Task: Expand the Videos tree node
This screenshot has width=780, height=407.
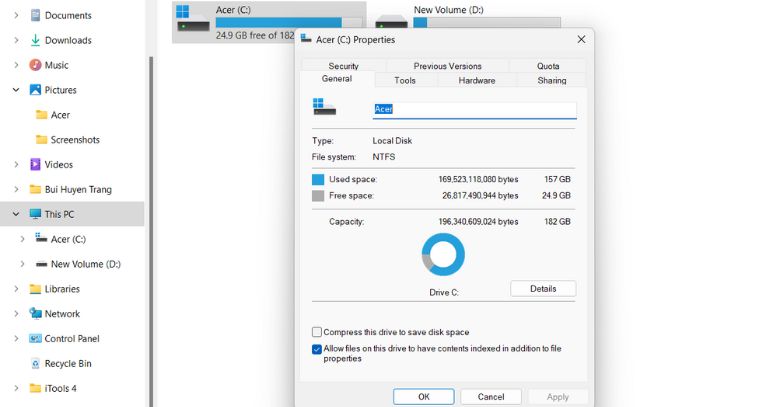Action: [16, 165]
